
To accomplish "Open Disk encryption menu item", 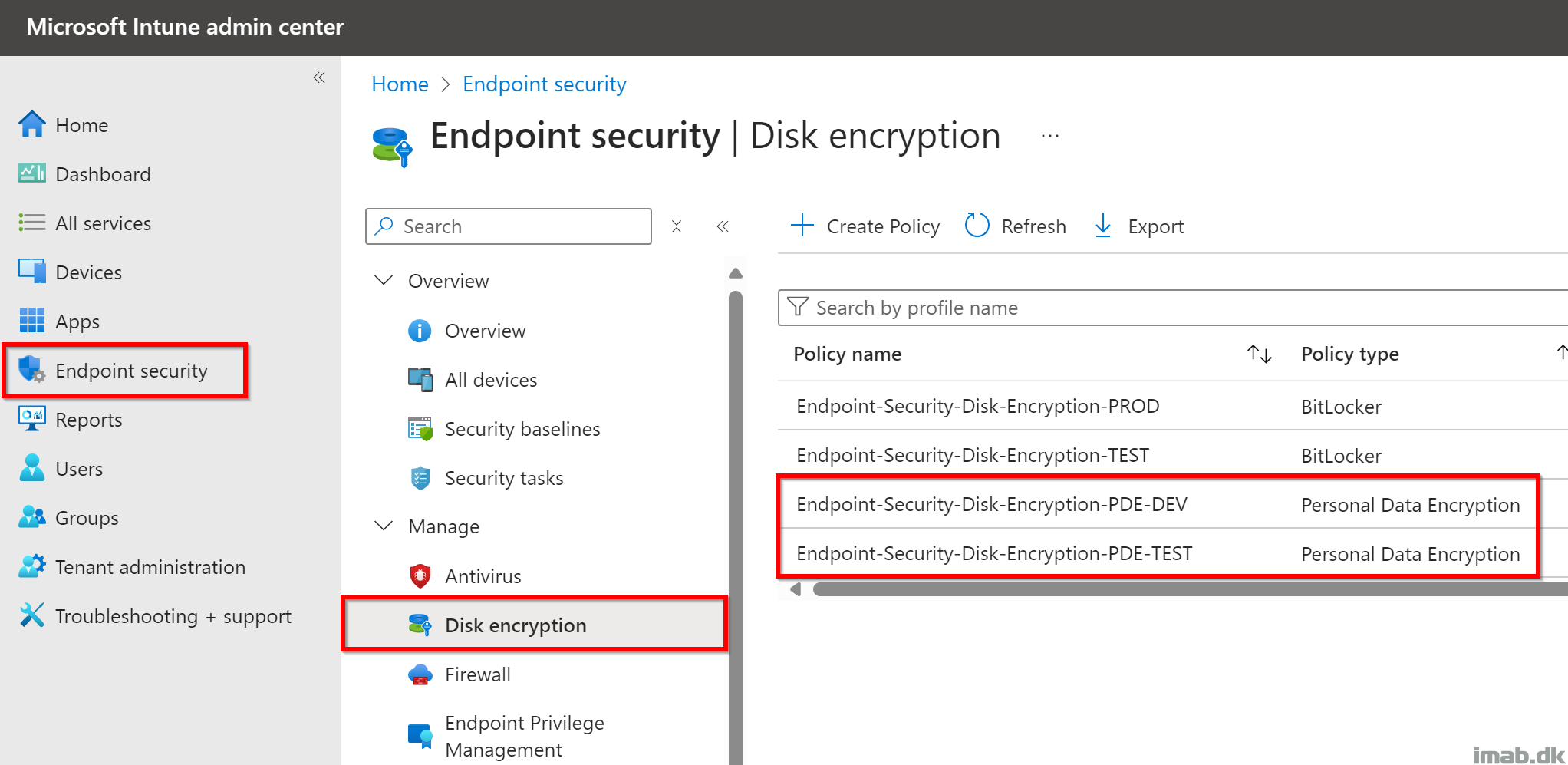I will click(x=516, y=625).
